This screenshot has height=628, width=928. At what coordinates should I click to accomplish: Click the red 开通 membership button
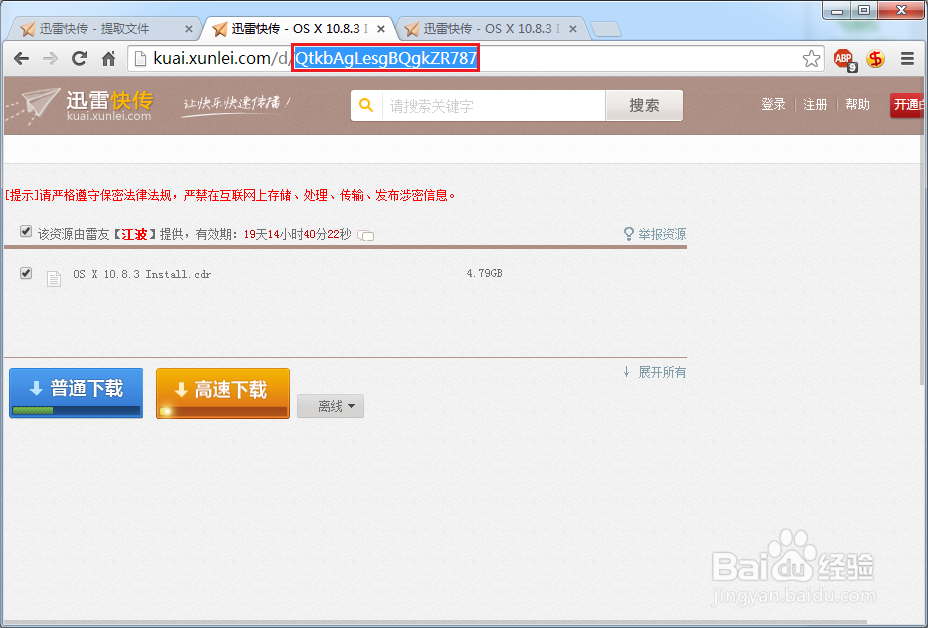tap(908, 105)
